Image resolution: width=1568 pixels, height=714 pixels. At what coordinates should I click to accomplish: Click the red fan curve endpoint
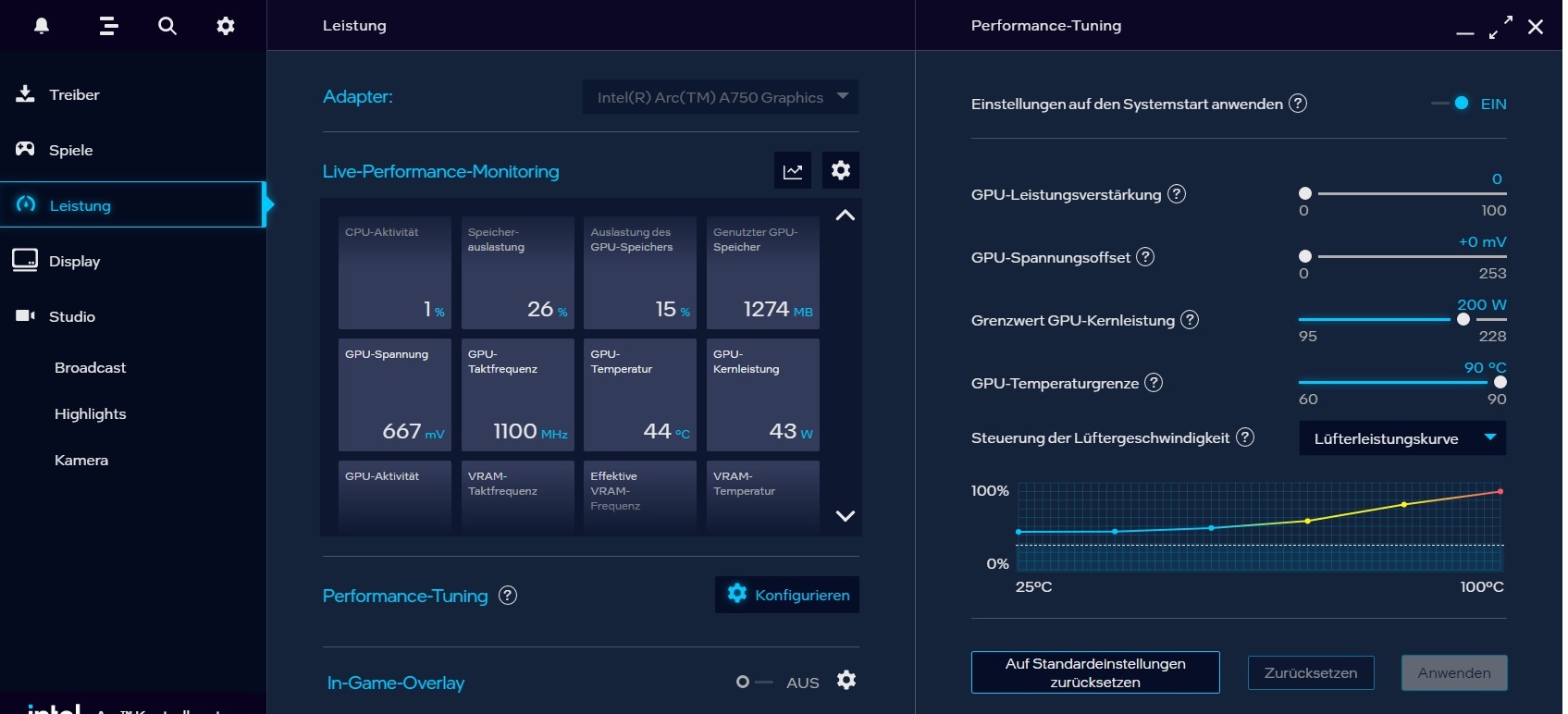click(1500, 491)
